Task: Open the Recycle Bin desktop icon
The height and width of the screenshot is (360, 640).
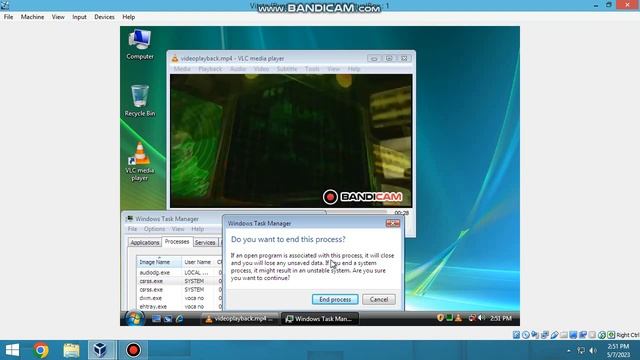Action: (140, 101)
